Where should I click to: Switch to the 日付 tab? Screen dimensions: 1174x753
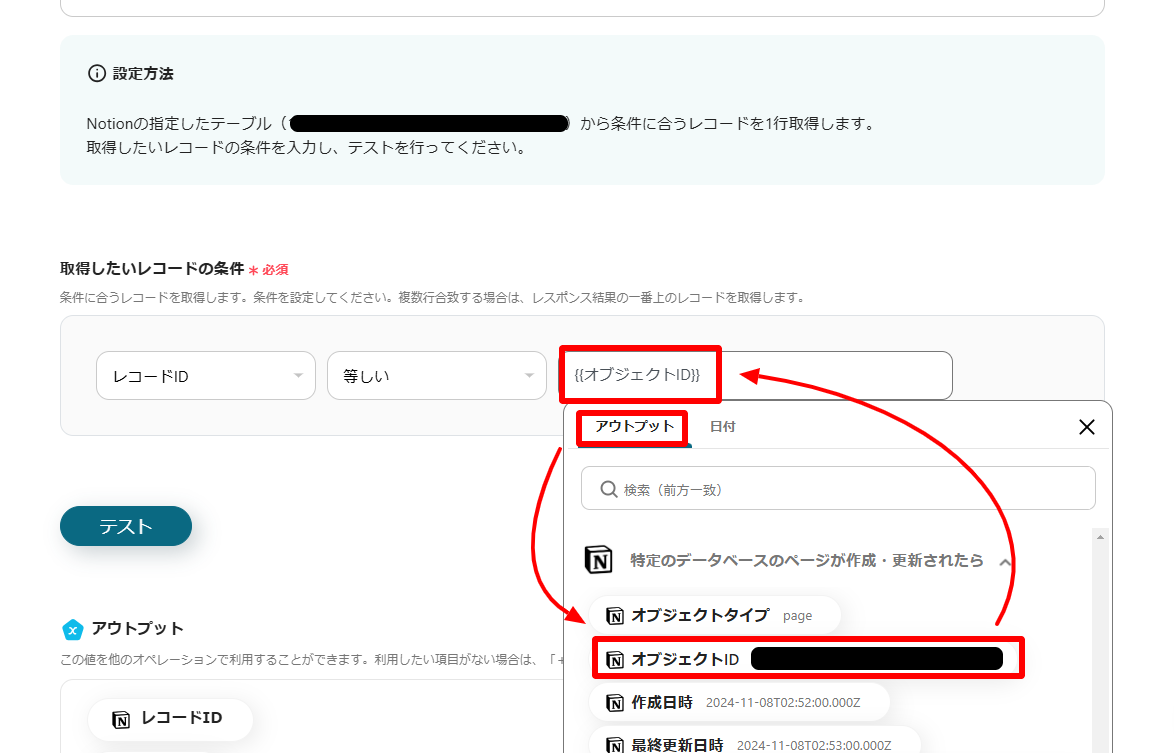[723, 426]
